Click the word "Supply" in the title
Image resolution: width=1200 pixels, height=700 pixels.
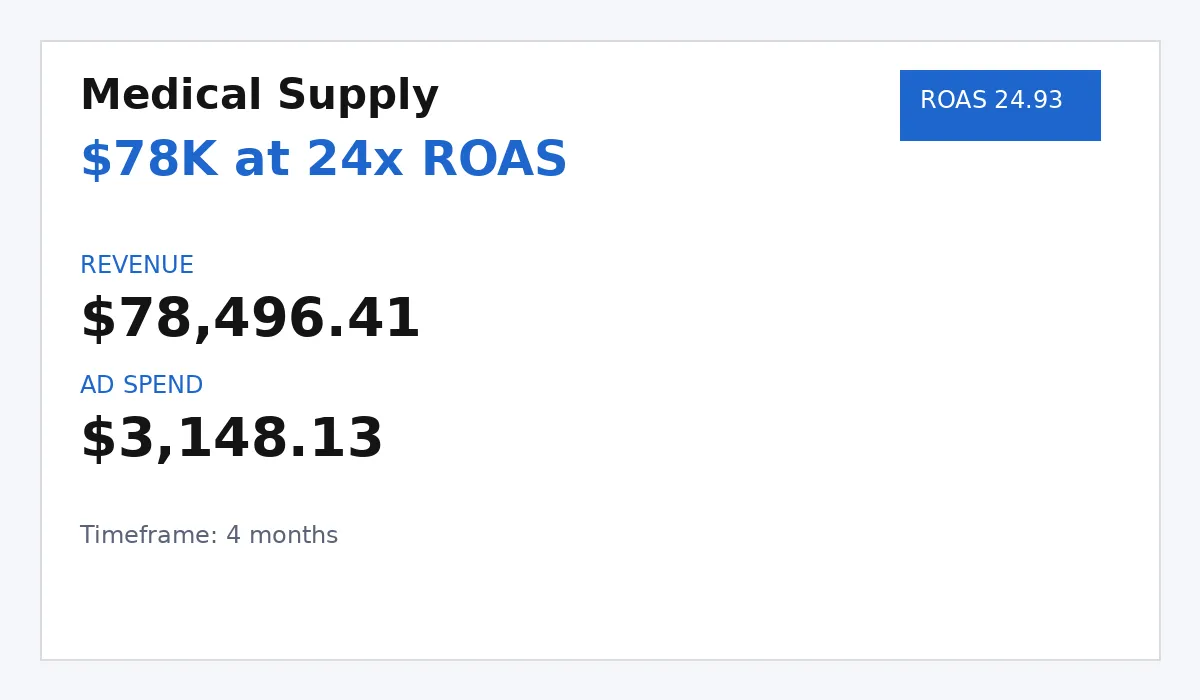[x=358, y=97]
